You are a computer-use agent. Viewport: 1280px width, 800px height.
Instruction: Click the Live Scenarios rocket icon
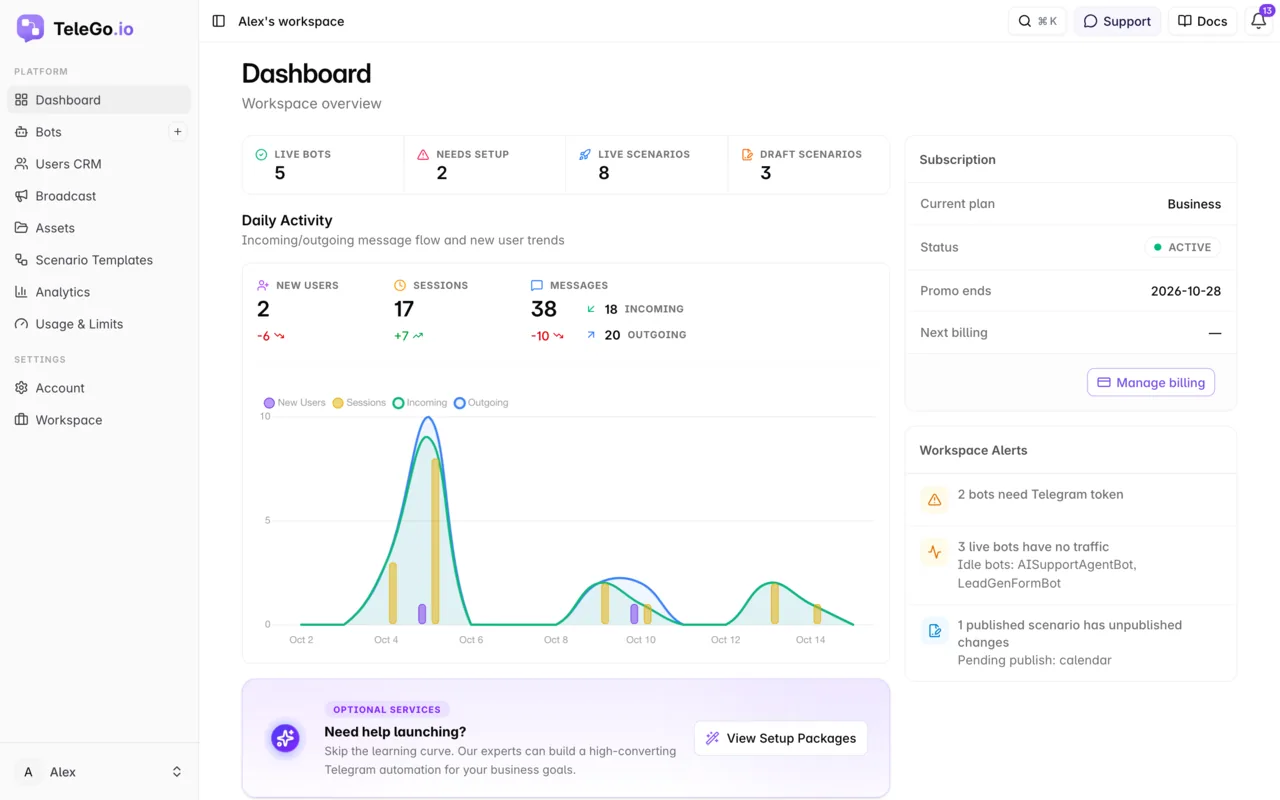click(x=585, y=155)
